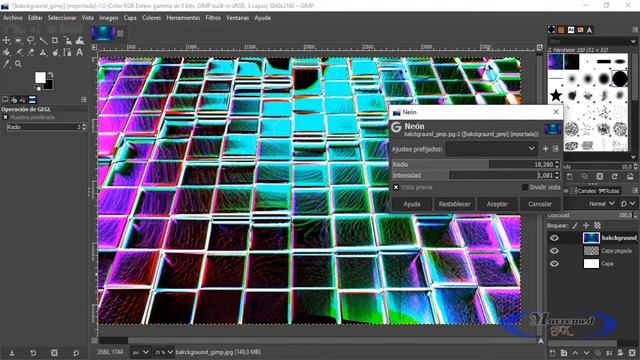The height and width of the screenshot is (360, 640).
Task: Select the Paths tool in the toolbox
Action: (x=67, y=52)
